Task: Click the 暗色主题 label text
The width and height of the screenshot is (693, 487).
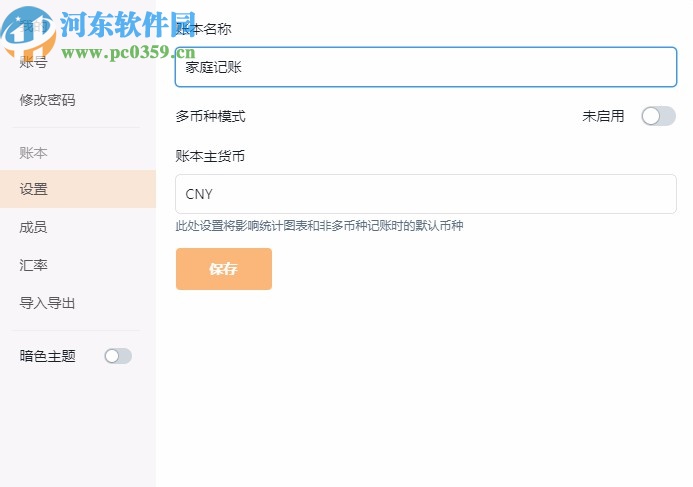Action: [47, 356]
